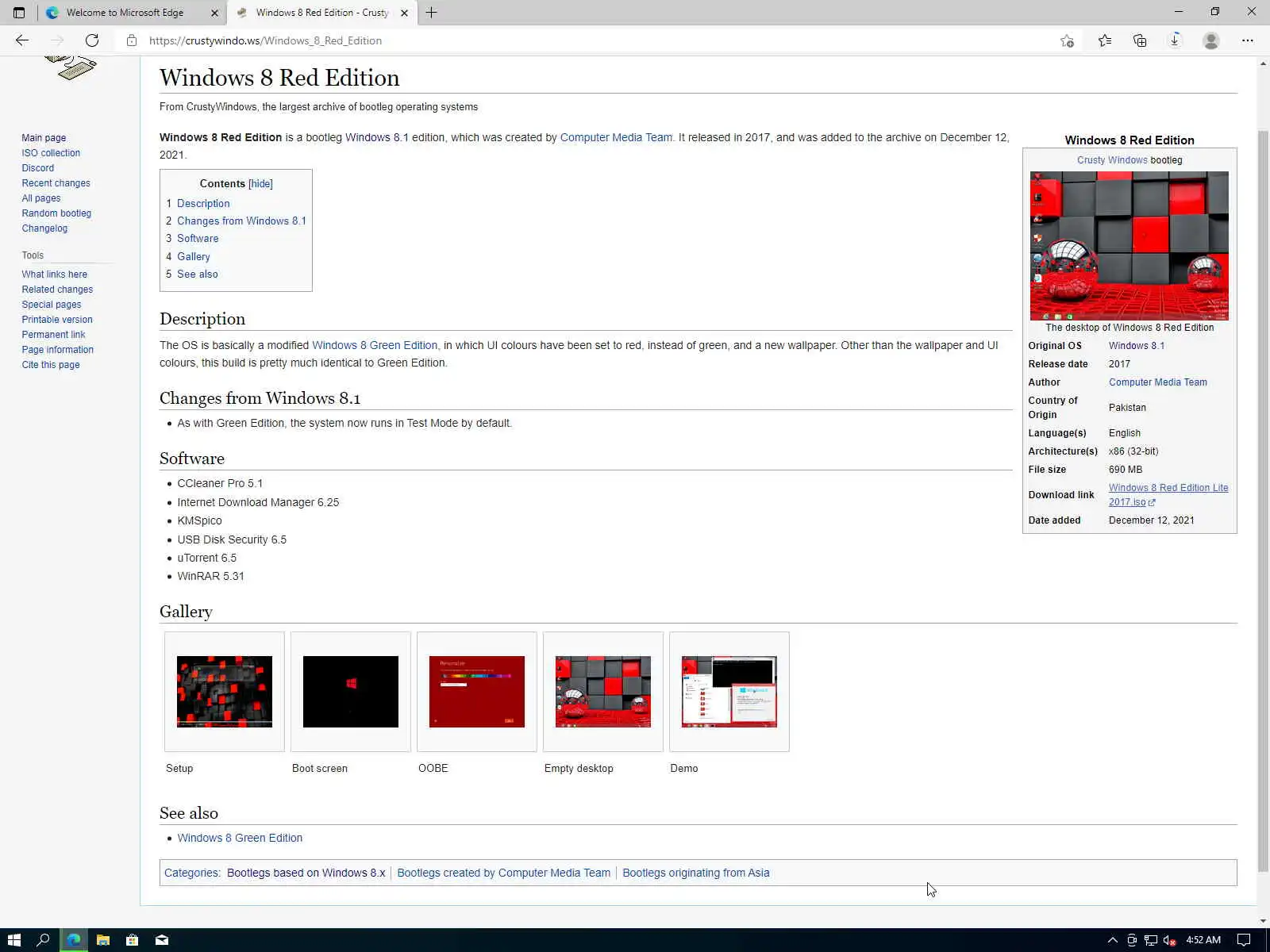View site information lock icon

(x=132, y=40)
